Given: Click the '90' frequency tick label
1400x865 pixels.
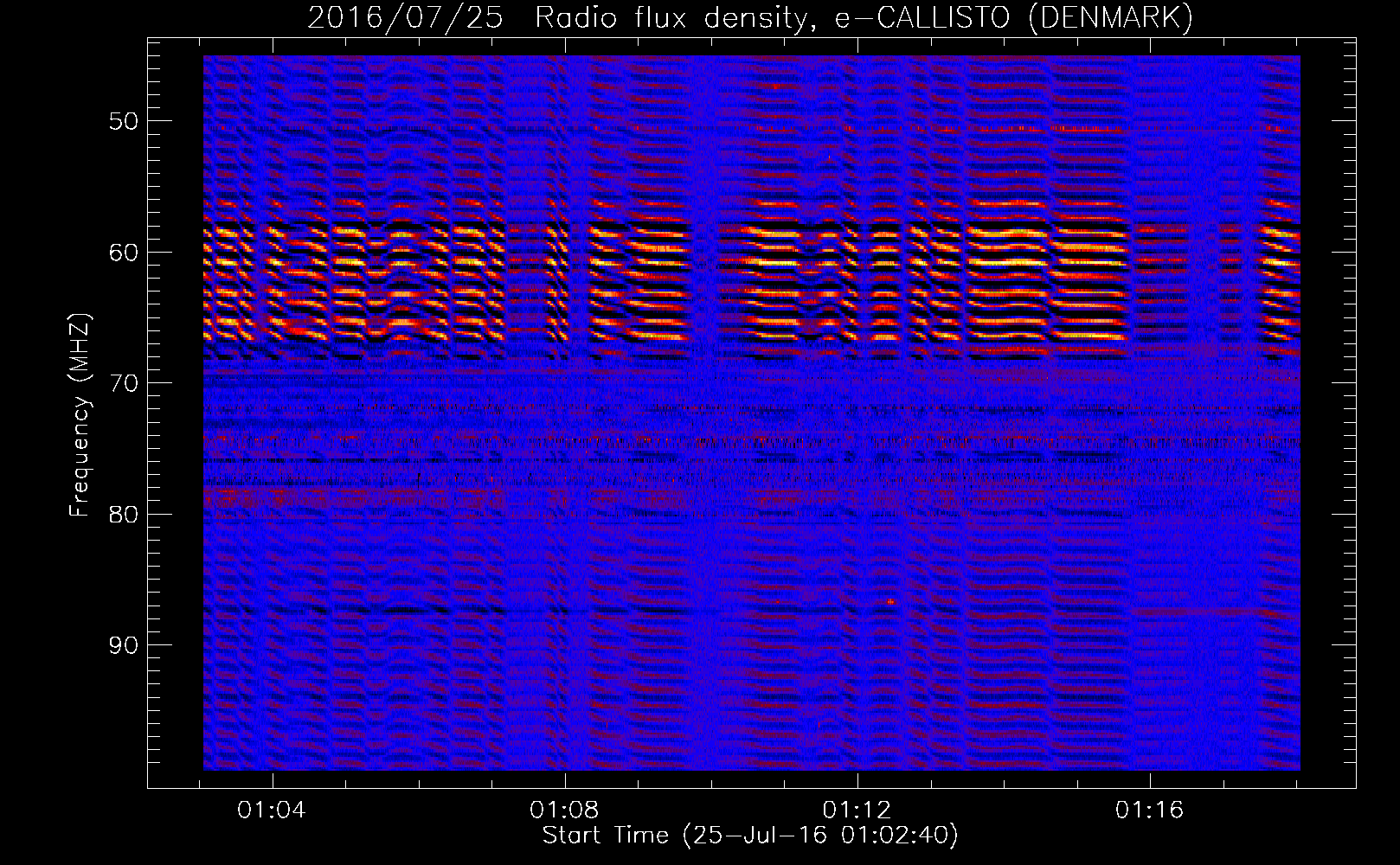Looking at the screenshot, I should pos(123,646).
